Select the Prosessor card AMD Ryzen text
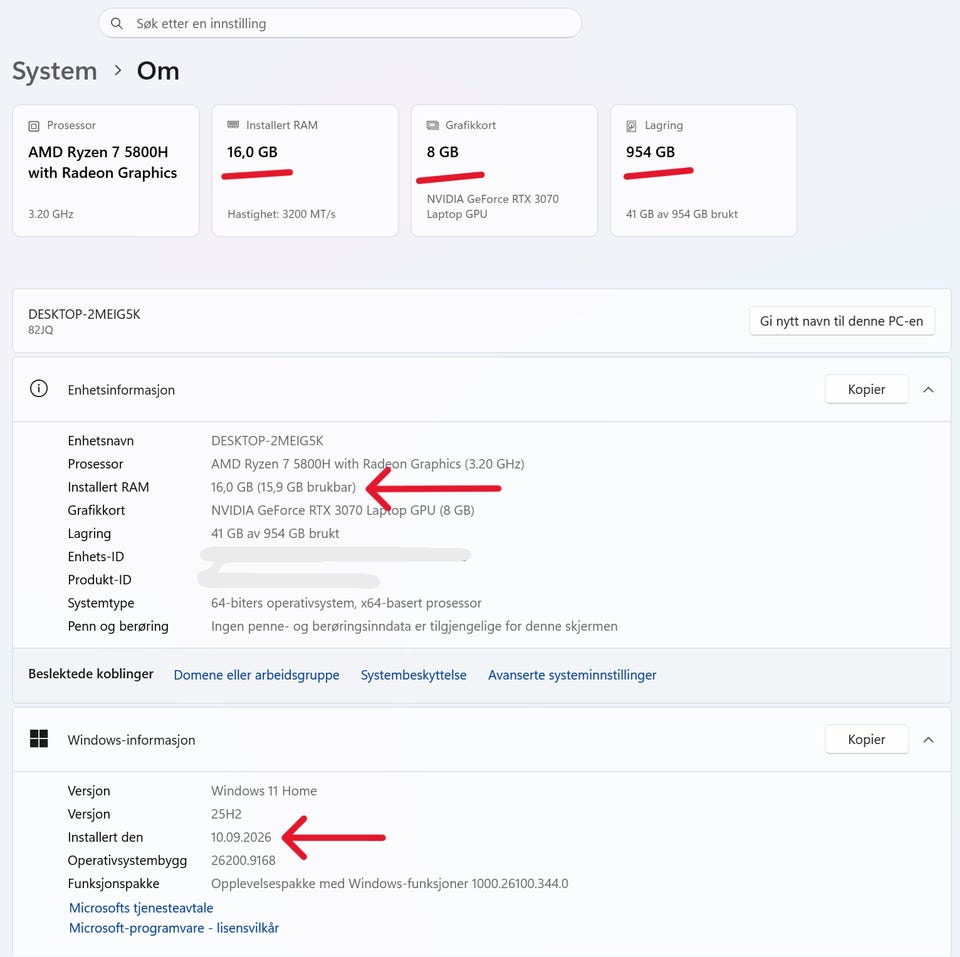The image size is (960, 957). (102, 162)
